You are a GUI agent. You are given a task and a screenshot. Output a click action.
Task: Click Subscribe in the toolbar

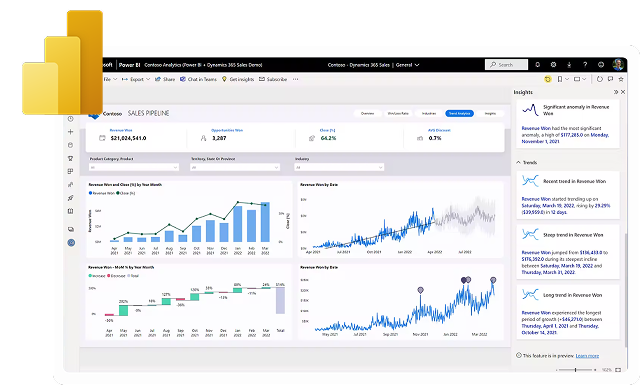(273, 79)
